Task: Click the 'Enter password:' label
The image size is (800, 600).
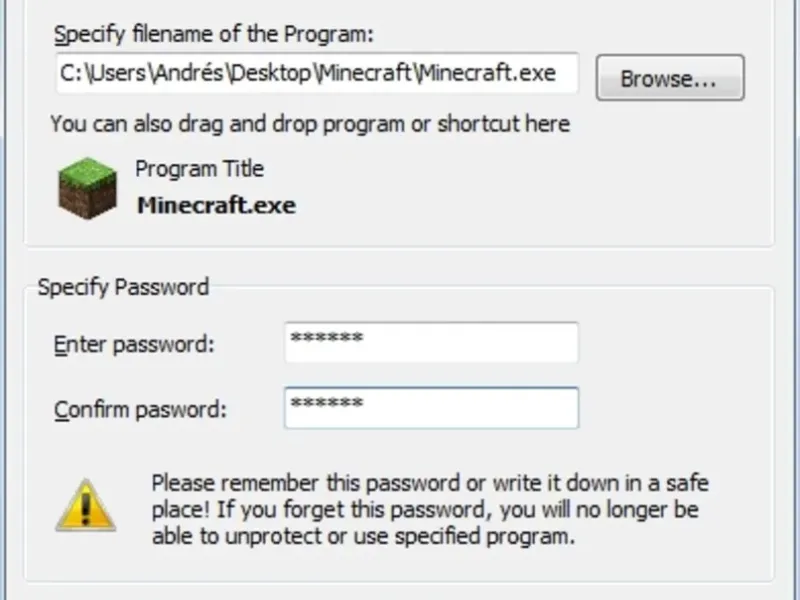Action: click(134, 345)
